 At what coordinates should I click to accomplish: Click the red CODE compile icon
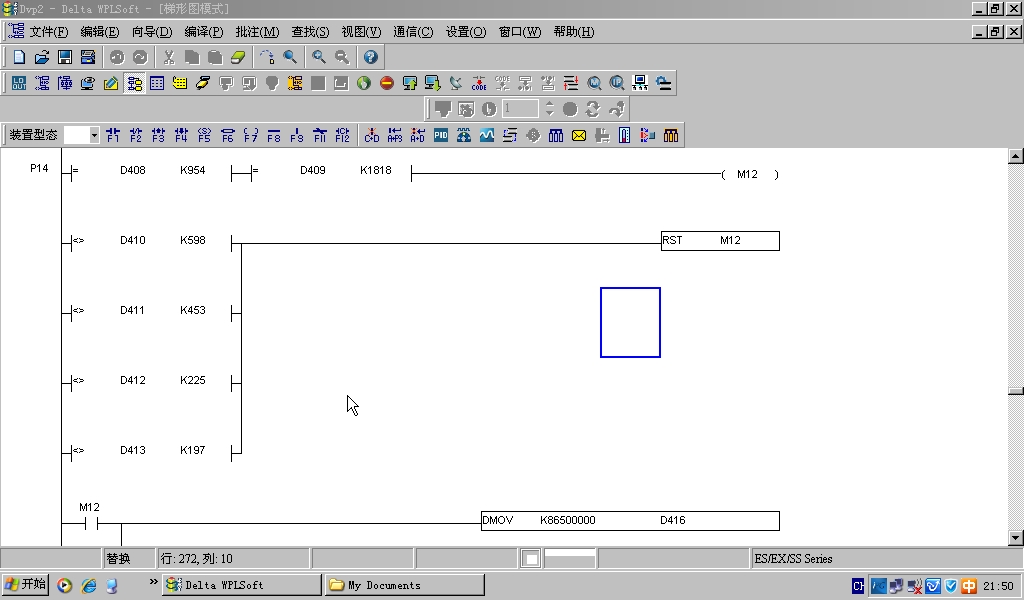479,83
